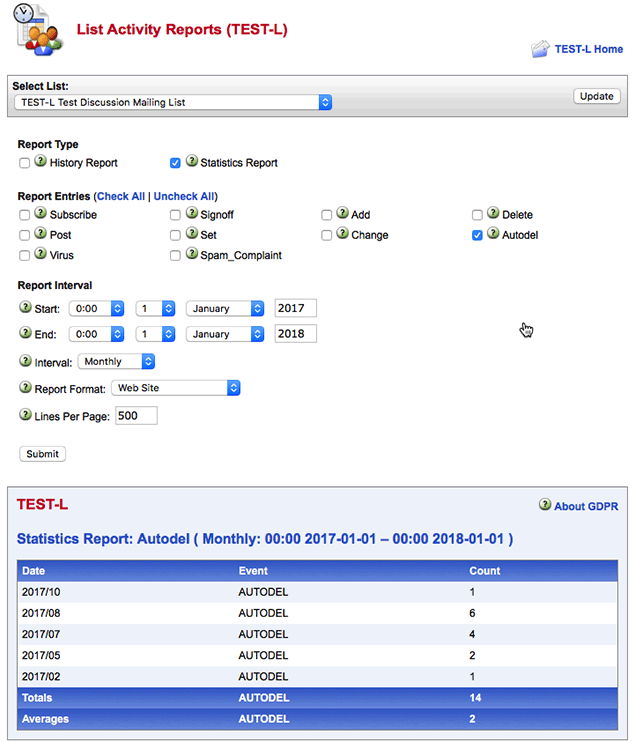This screenshot has height=742, width=635.
Task: Click the 2017/10 date cell
Action: point(41,592)
